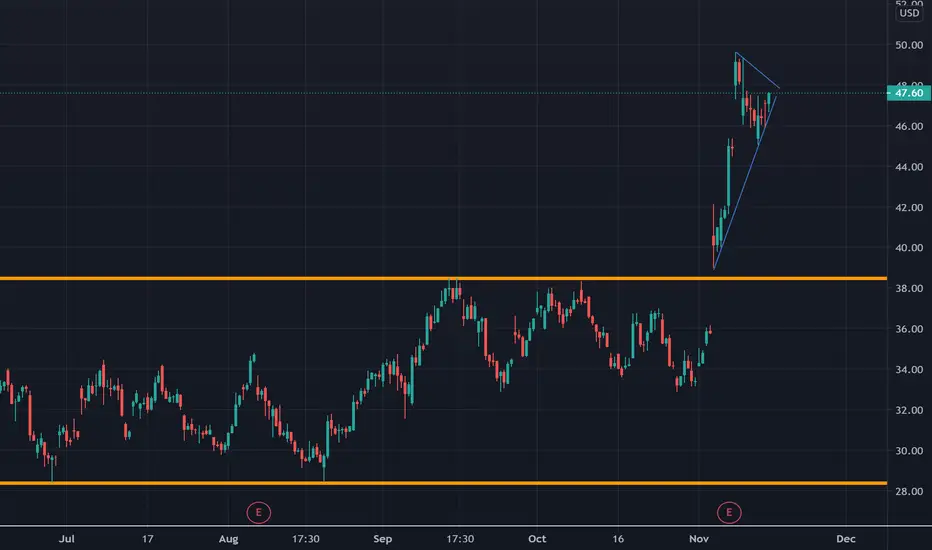Click the 40.00 price axis label
The image size is (932, 550).
pos(909,248)
